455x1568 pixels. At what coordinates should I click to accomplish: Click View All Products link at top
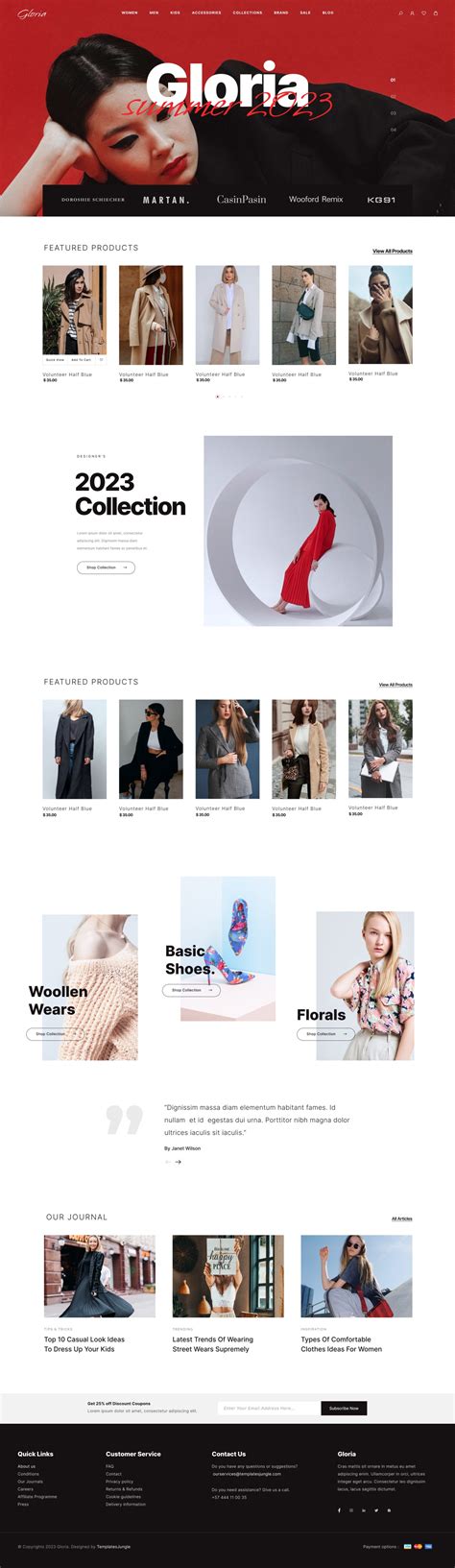pyautogui.click(x=393, y=252)
